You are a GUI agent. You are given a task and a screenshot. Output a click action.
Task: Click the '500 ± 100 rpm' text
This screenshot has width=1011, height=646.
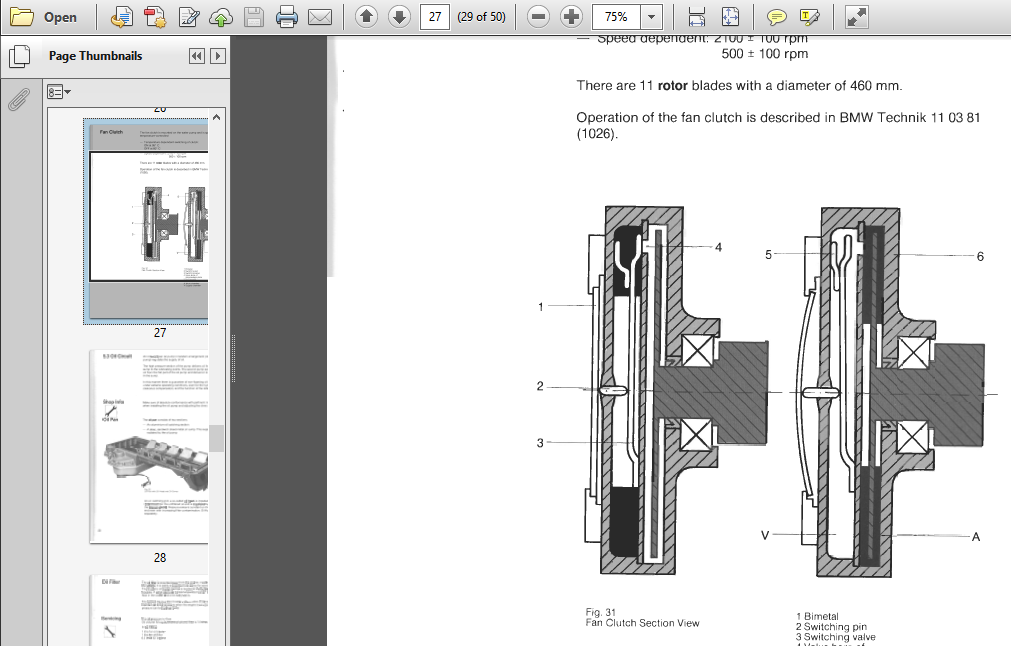[765, 54]
